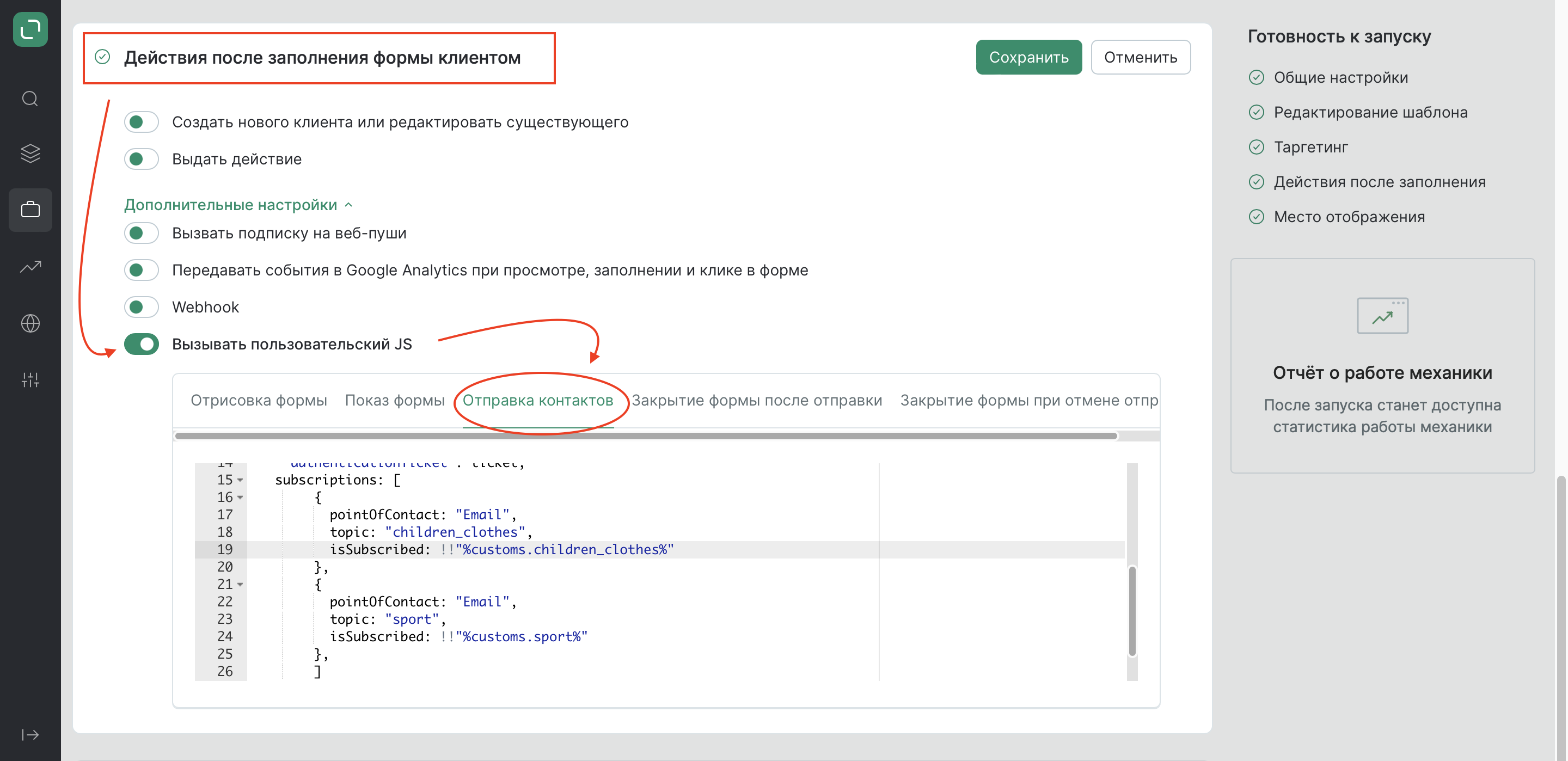This screenshot has height=761, width=1568.
Task: Collapse Дополнительные настройки section
Action: (238, 205)
